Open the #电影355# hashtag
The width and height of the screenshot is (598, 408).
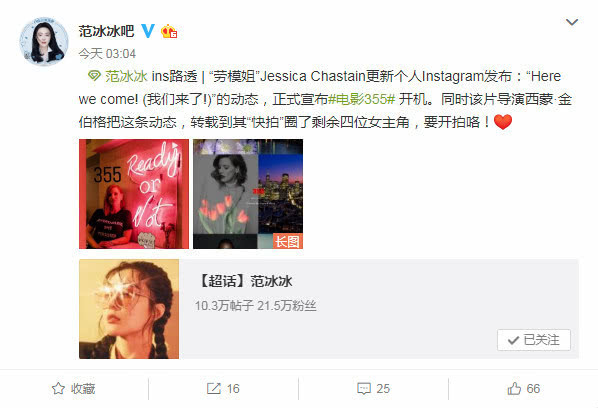click(x=362, y=100)
